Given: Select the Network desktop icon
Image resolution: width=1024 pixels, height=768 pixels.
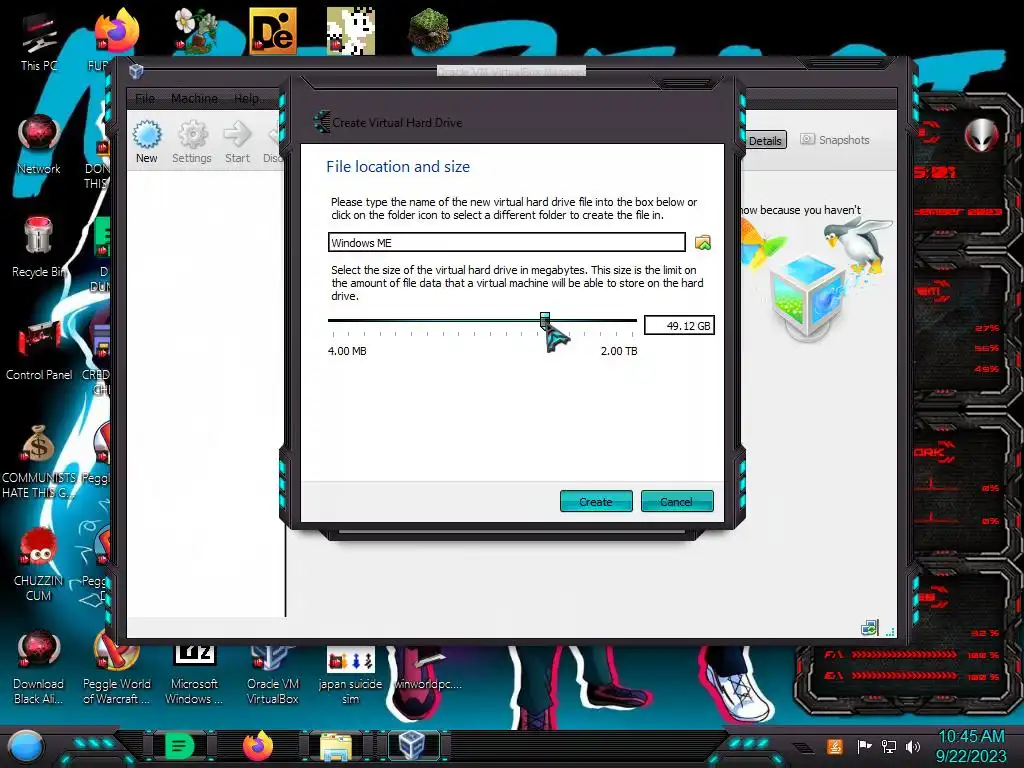Looking at the screenshot, I should pos(39,145).
